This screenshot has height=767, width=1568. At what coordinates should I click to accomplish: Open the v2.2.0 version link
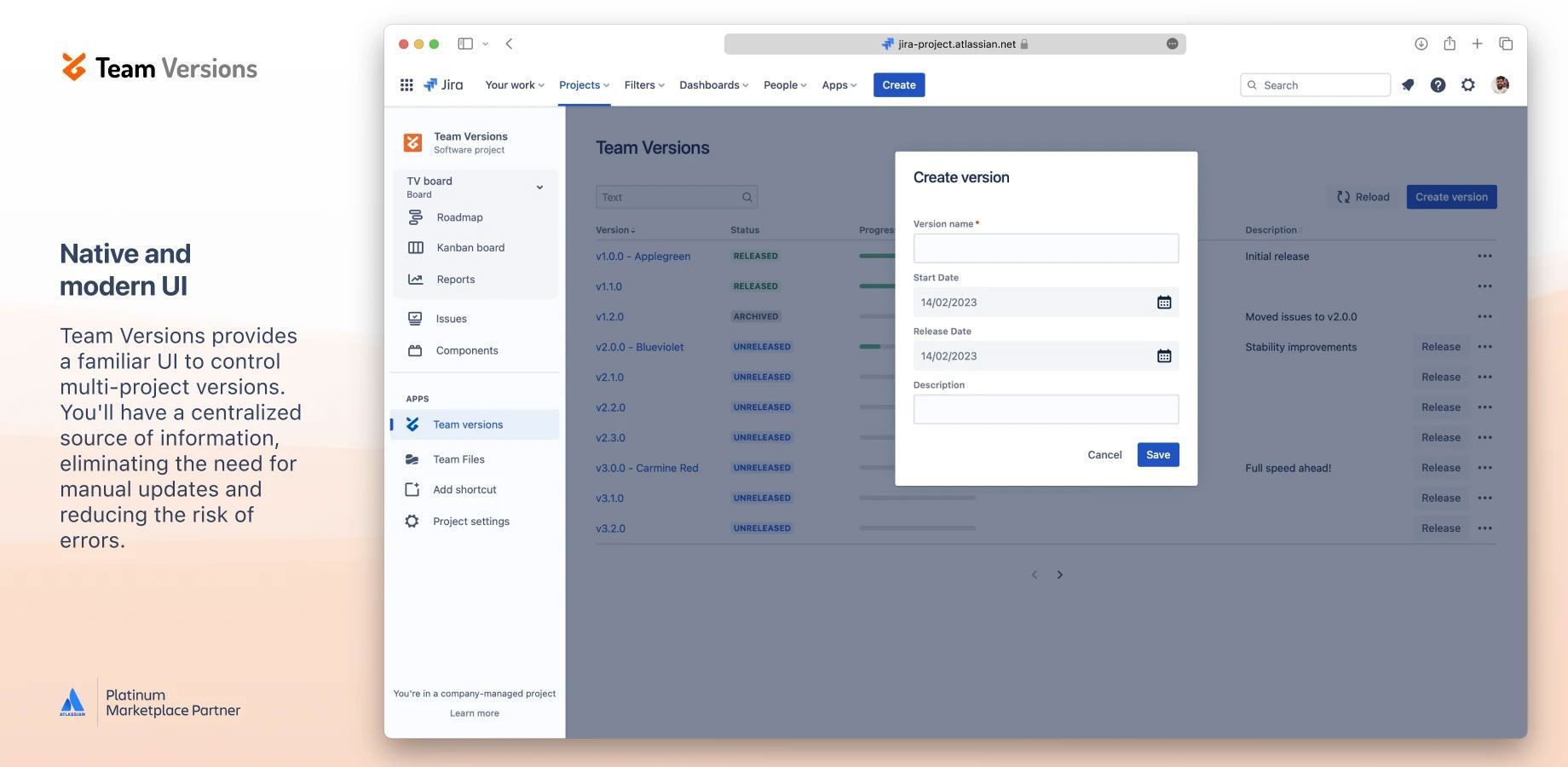click(610, 407)
